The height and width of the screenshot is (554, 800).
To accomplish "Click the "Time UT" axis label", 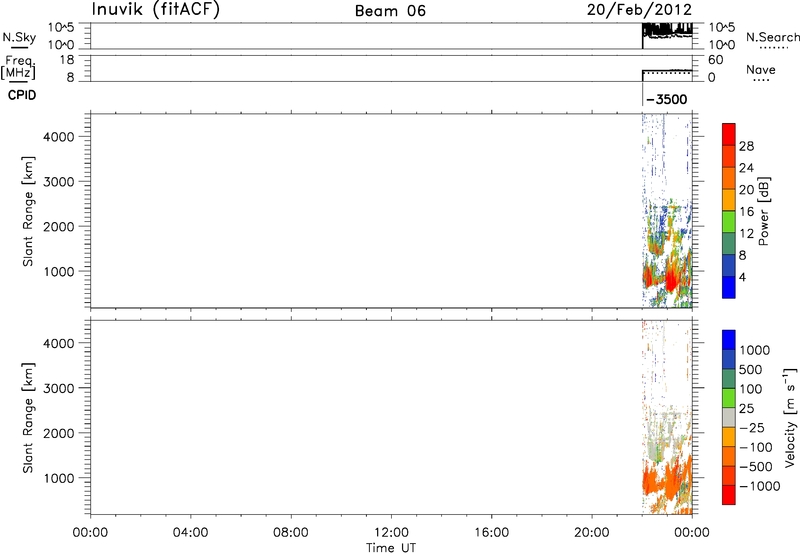I will pyautogui.click(x=391, y=548).
